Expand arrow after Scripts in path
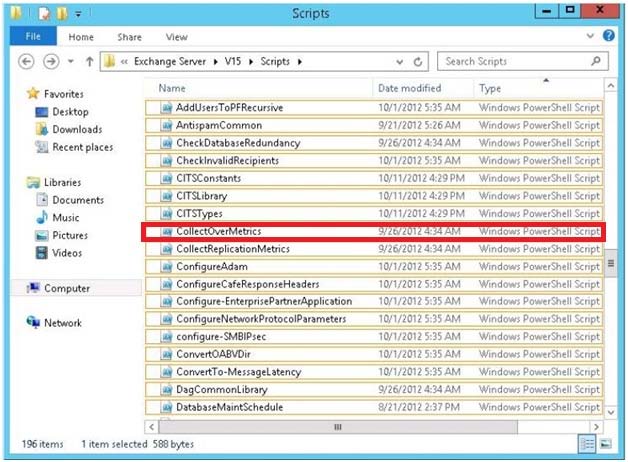Screen dimensions: 628x462 click(300, 62)
